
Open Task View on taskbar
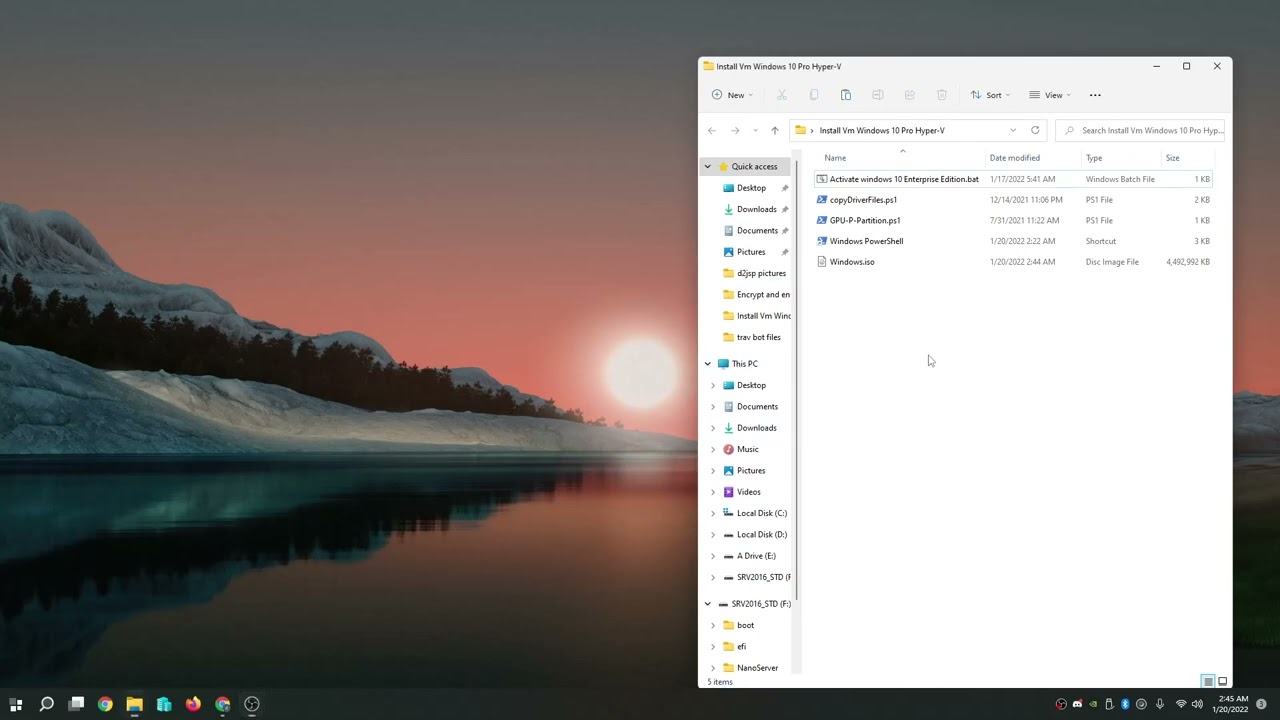pos(76,704)
